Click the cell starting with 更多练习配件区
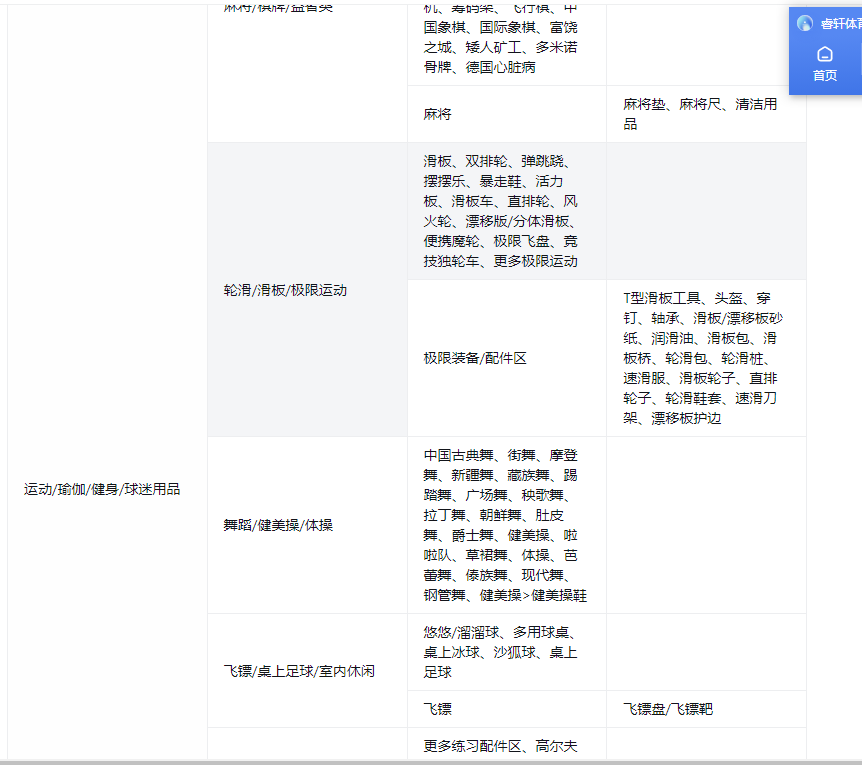The image size is (862, 765). 500,746
